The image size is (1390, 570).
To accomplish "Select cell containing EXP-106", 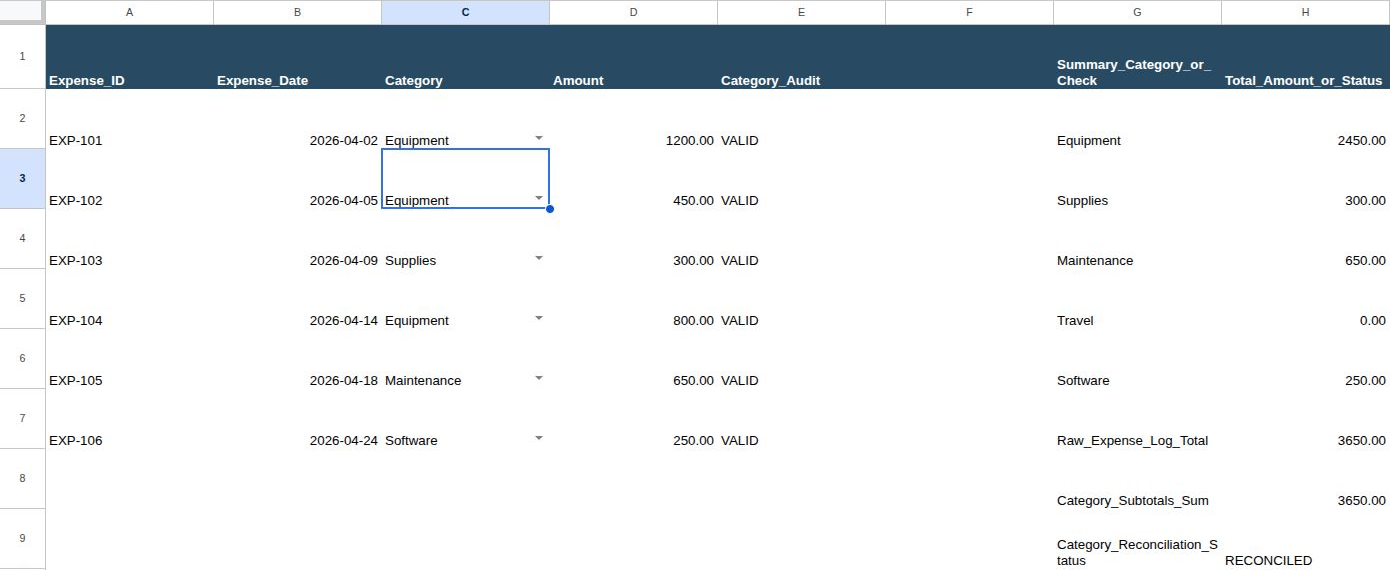I will pos(129,419).
